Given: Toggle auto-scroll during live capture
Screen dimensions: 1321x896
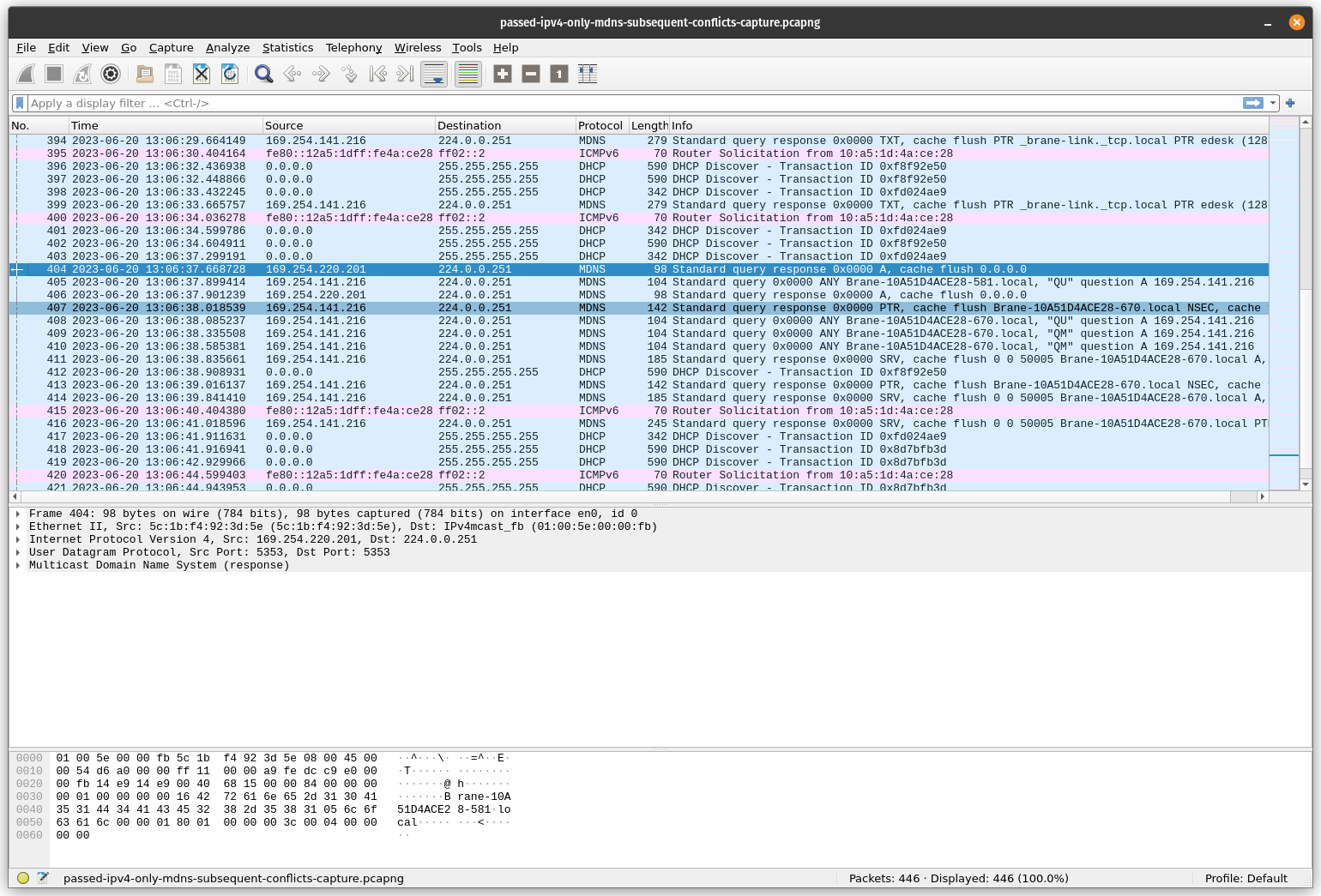Looking at the screenshot, I should 434,75.
